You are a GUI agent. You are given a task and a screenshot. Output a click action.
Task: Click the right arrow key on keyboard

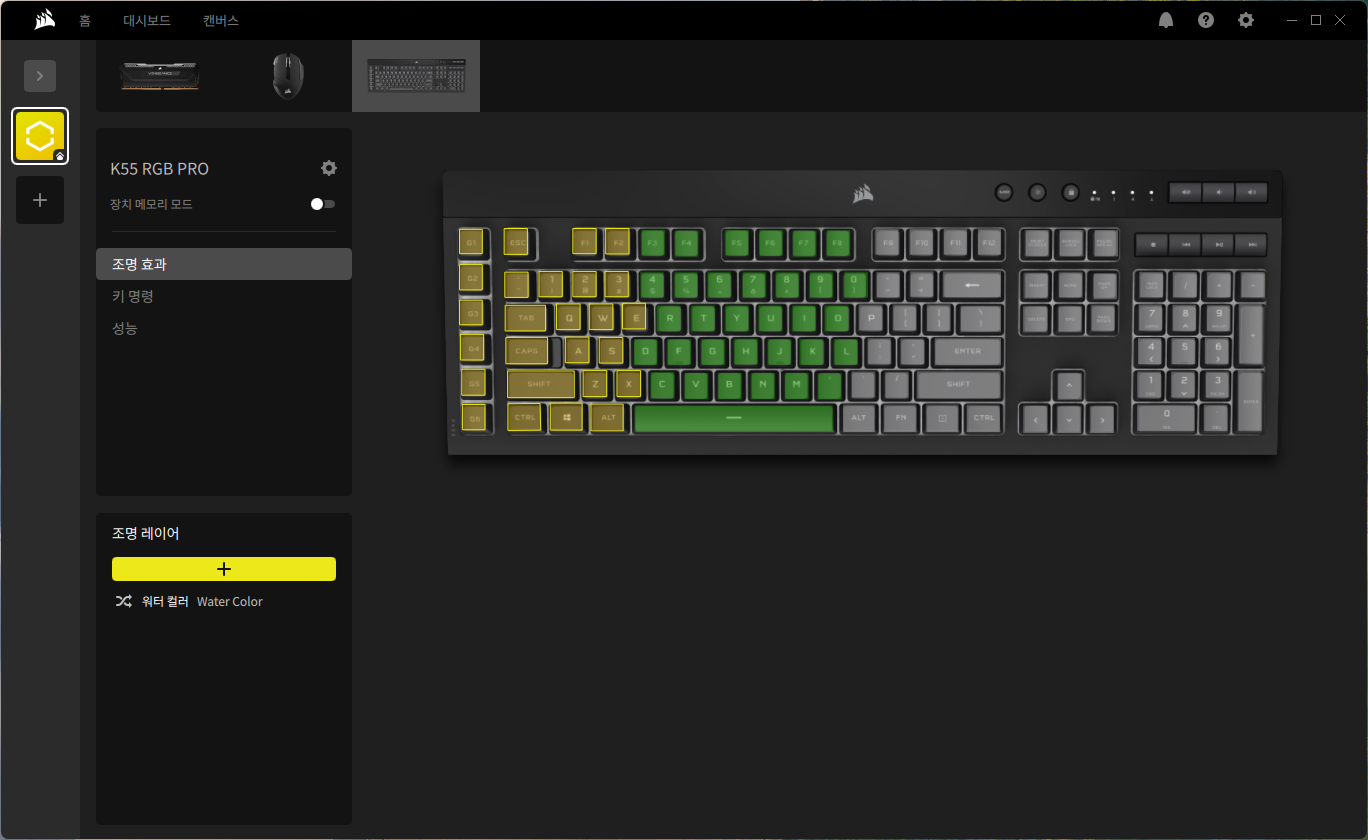(1102, 419)
